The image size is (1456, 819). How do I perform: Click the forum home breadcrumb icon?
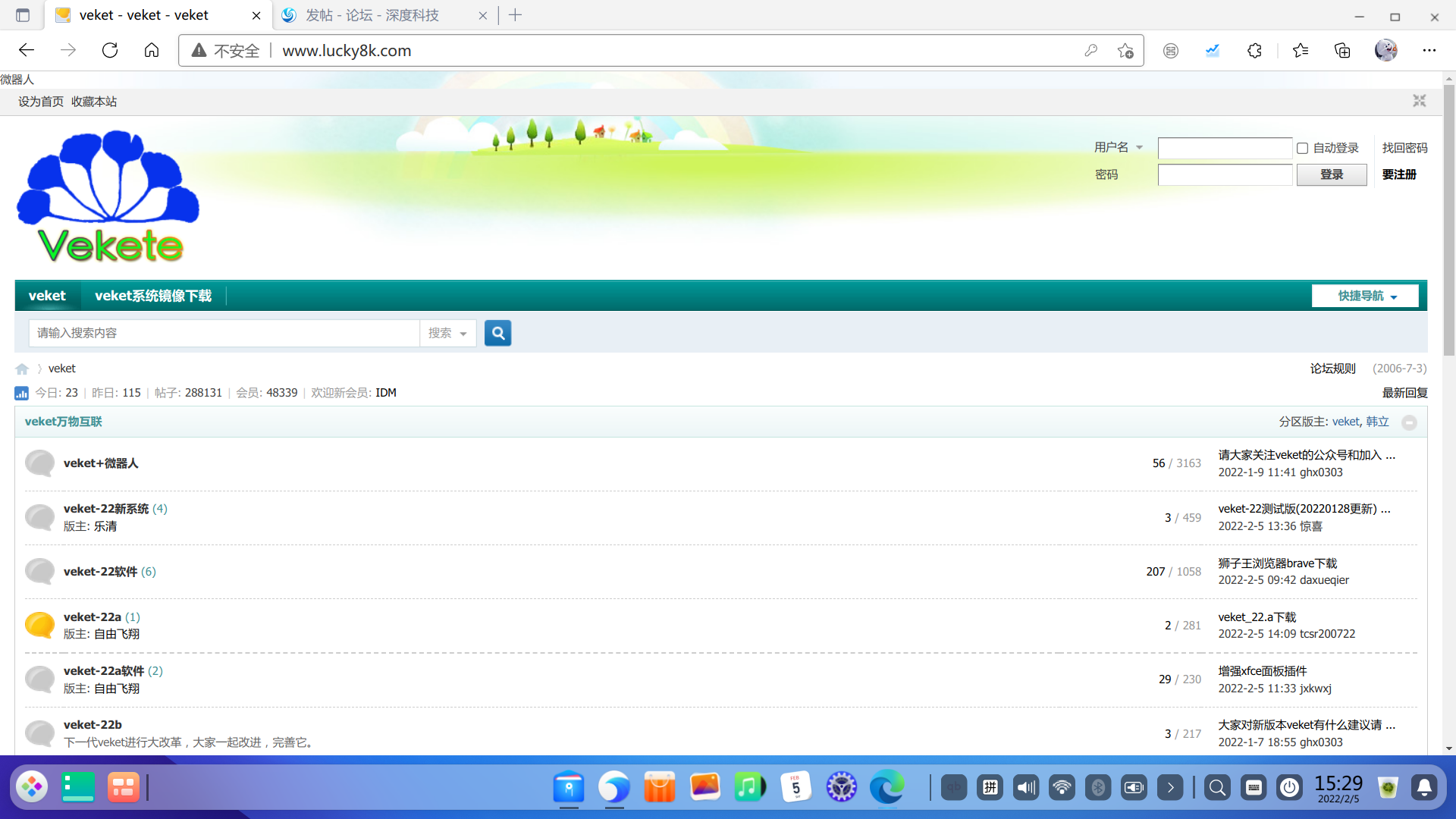tap(22, 369)
